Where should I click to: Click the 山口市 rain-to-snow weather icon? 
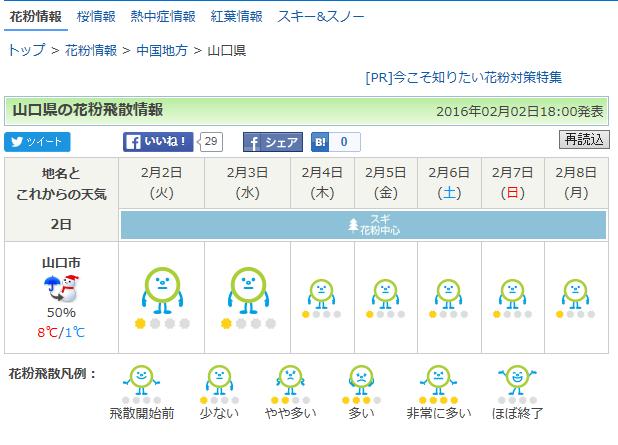[x=61, y=289]
